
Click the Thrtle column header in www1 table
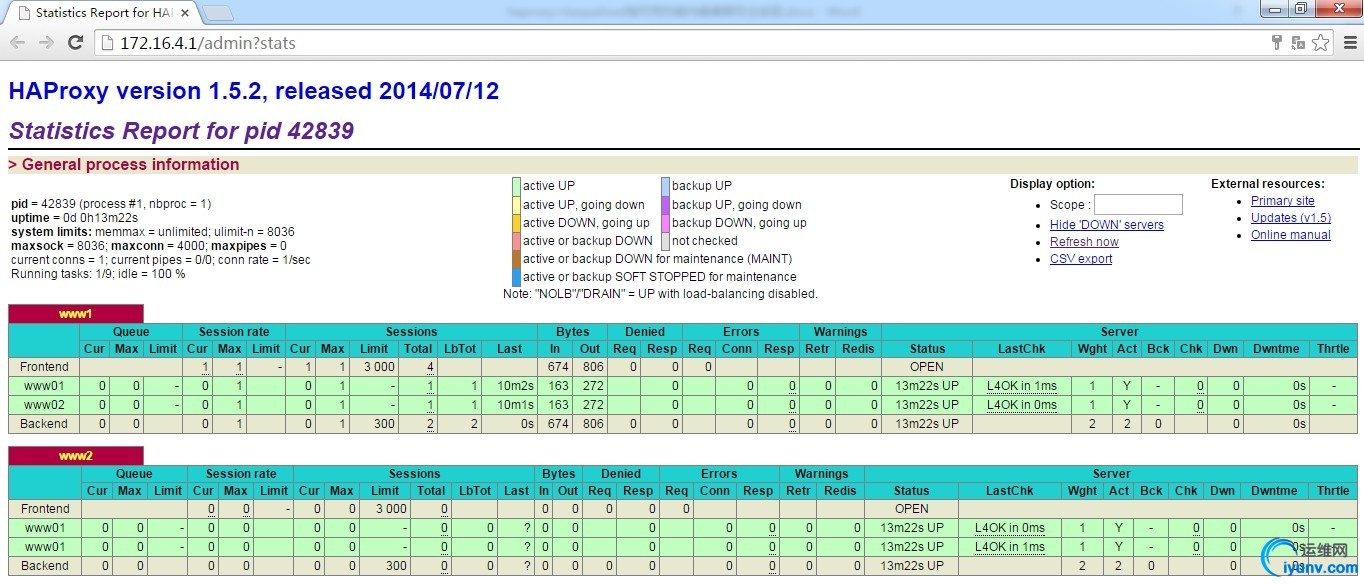1333,349
